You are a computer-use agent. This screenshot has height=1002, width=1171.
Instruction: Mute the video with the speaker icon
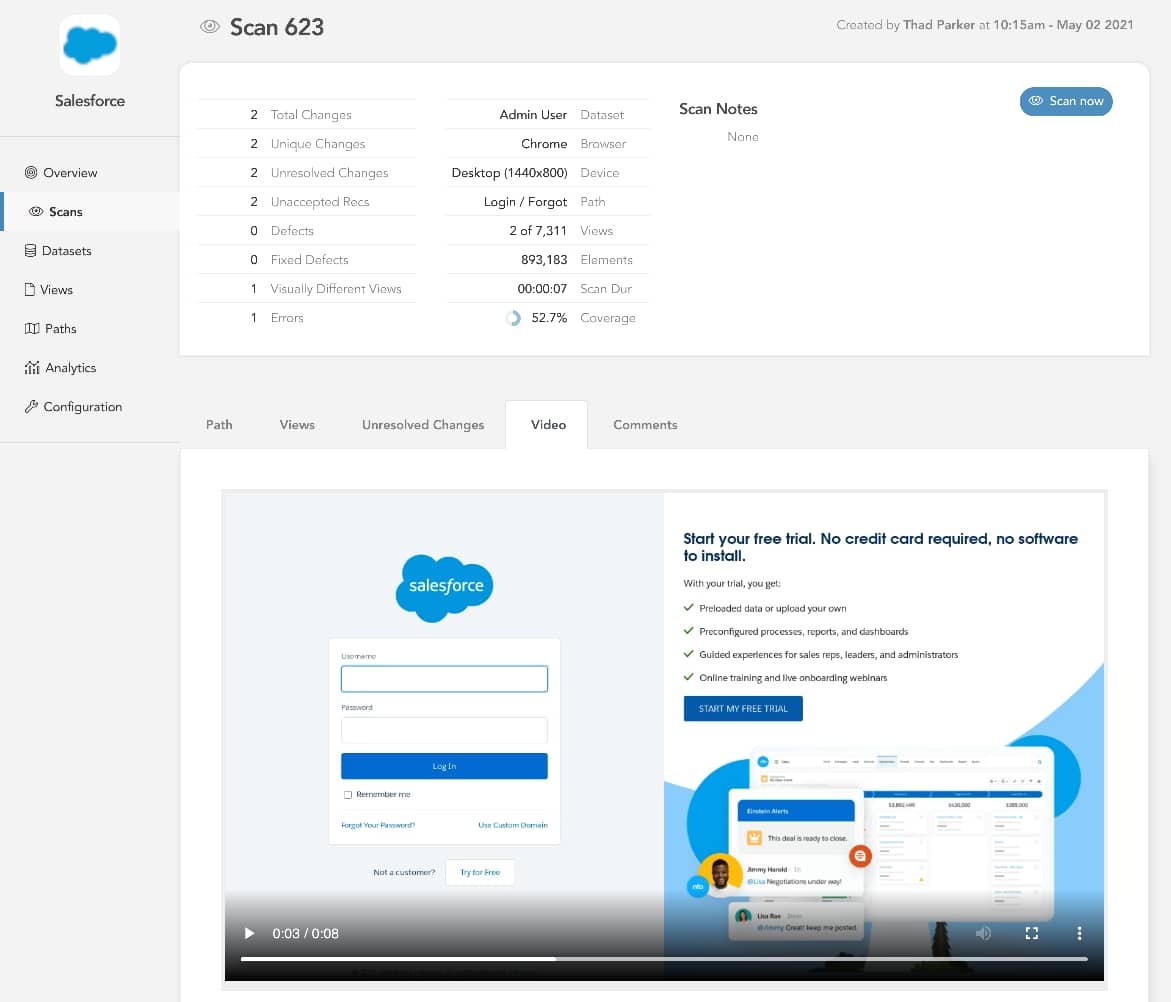coord(984,933)
